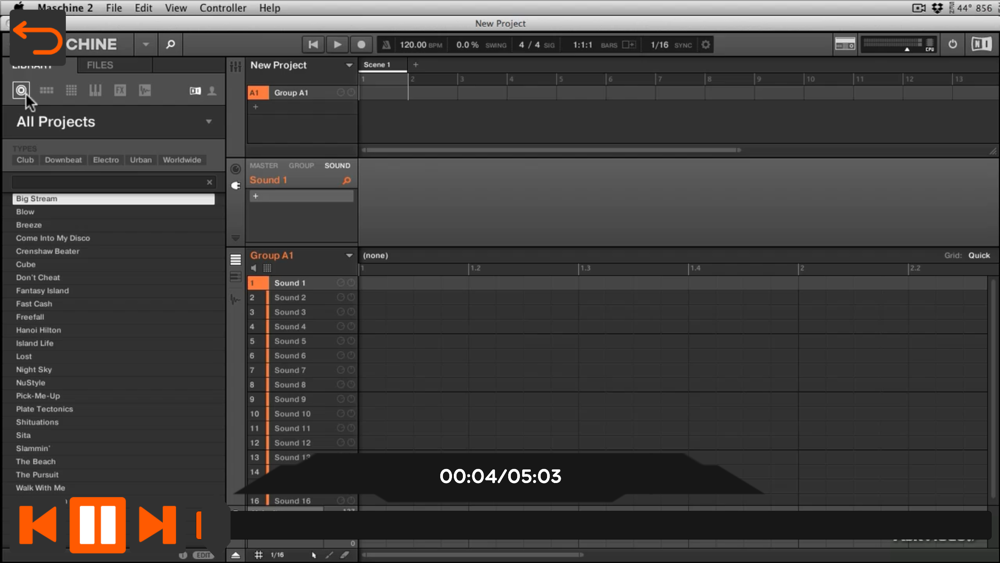Add a new scene with plus
This screenshot has height=563, width=1000.
tap(415, 65)
